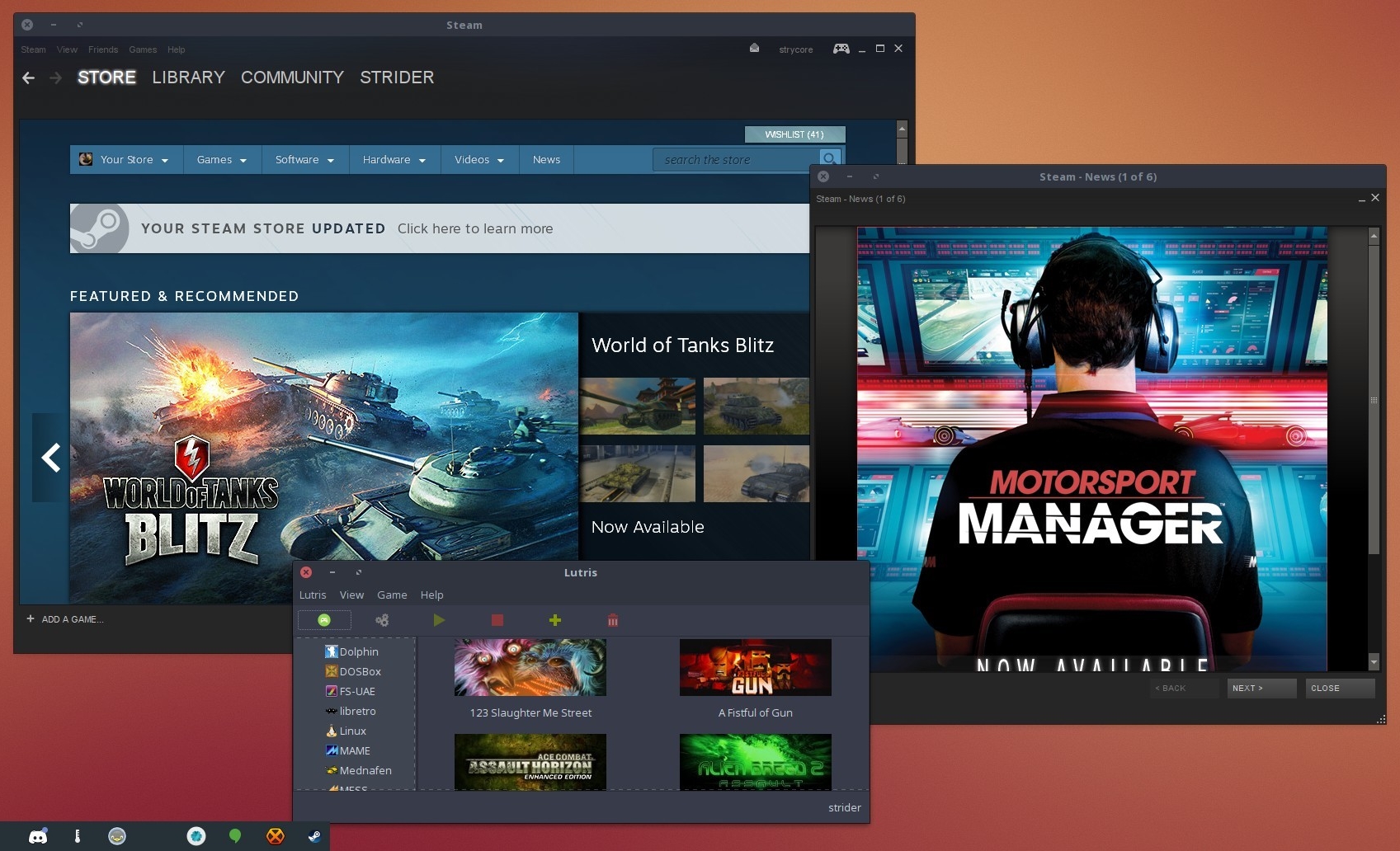Open the View menu in Lutris
The width and height of the screenshot is (1400, 851).
[x=351, y=595]
